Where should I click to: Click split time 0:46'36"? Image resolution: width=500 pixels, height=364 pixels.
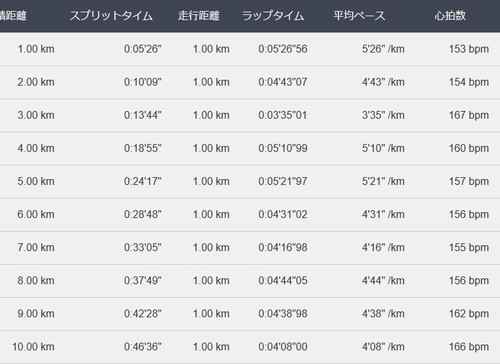pyautogui.click(x=142, y=347)
